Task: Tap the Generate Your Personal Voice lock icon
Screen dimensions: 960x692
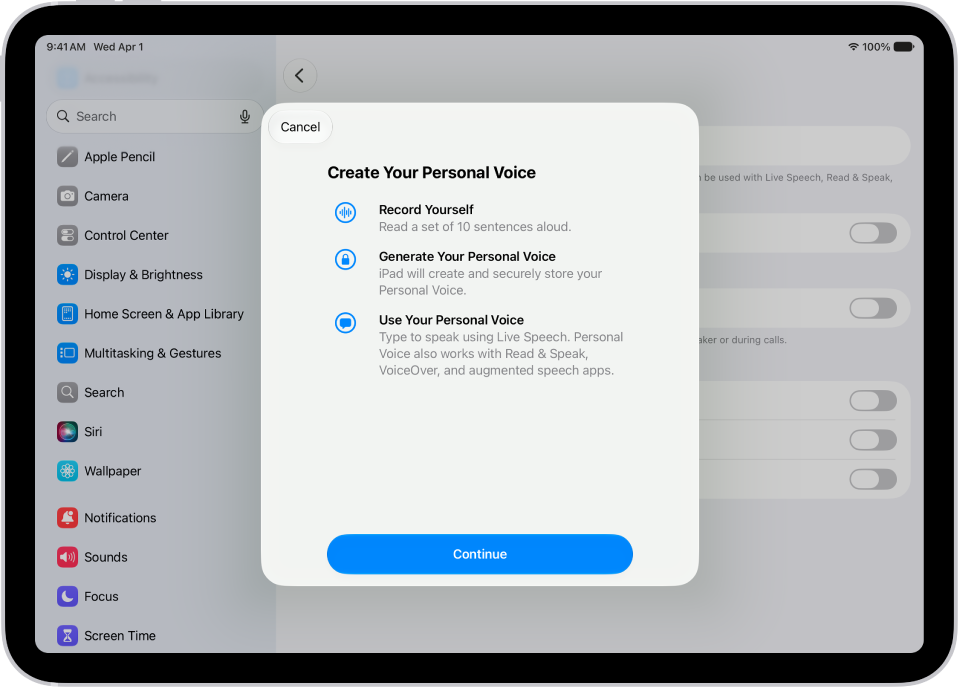Action: (345, 260)
